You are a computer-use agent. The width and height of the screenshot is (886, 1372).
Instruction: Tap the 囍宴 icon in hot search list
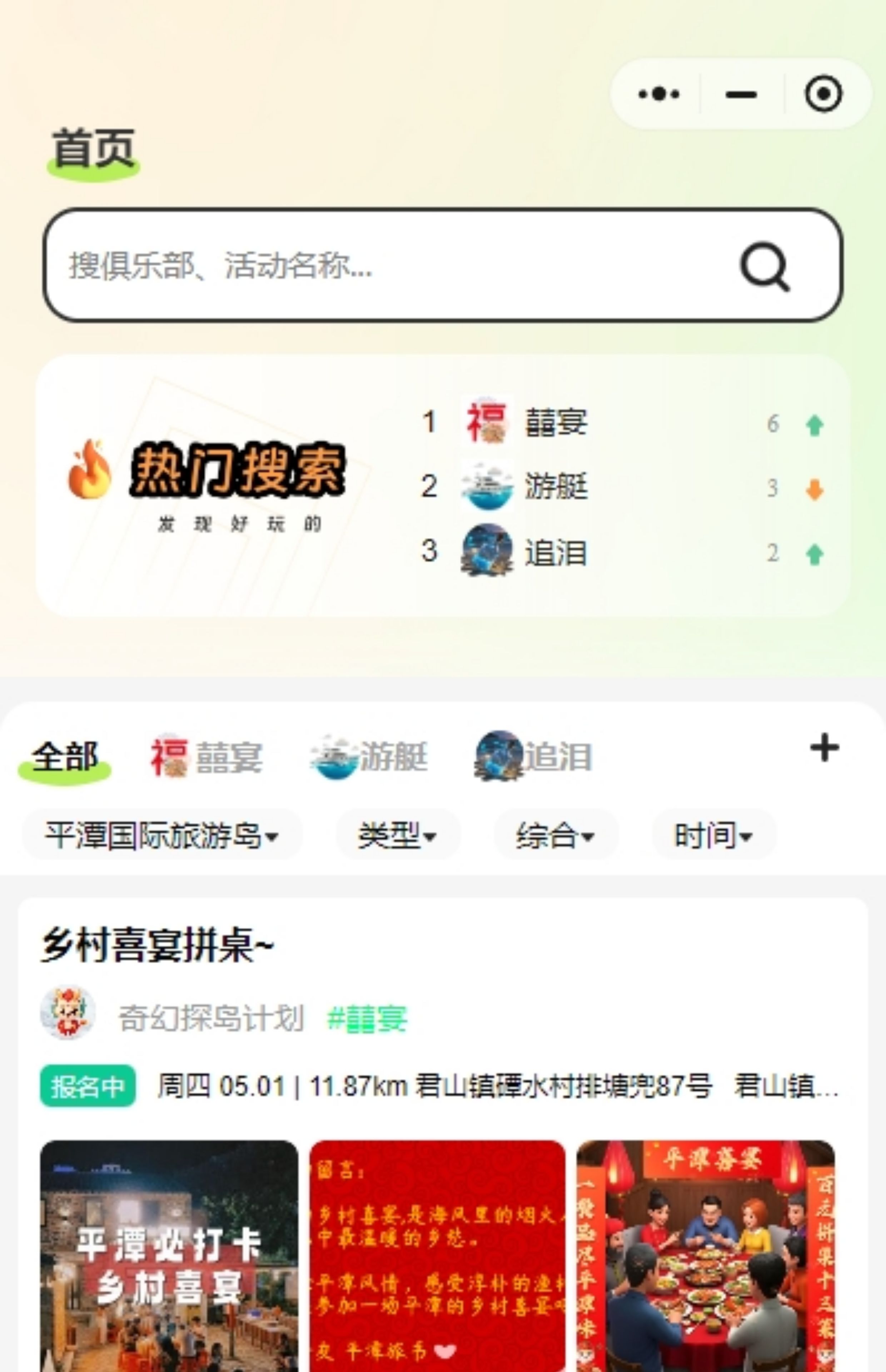pos(487,423)
